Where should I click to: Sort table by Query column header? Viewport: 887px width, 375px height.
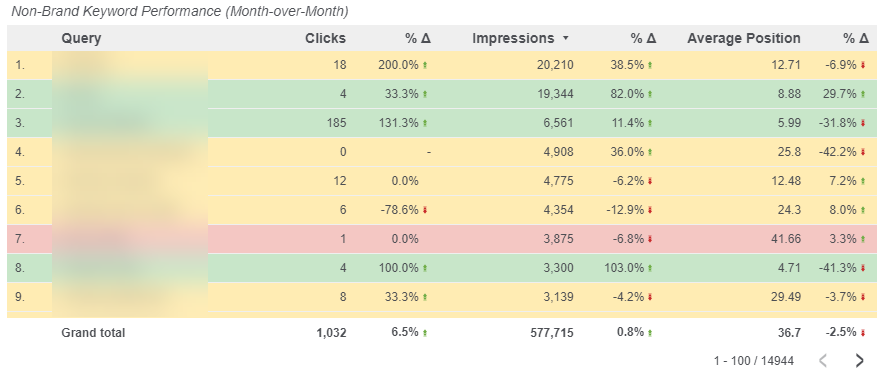point(81,38)
